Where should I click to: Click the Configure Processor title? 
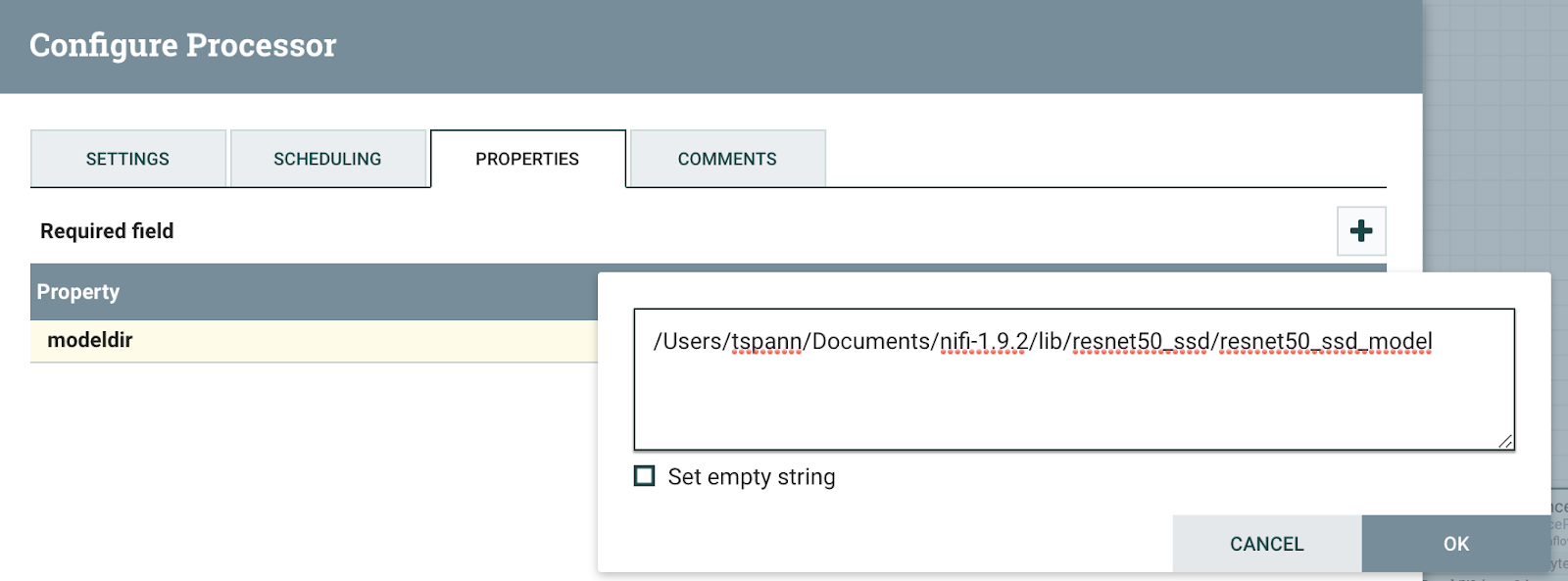pos(183,45)
